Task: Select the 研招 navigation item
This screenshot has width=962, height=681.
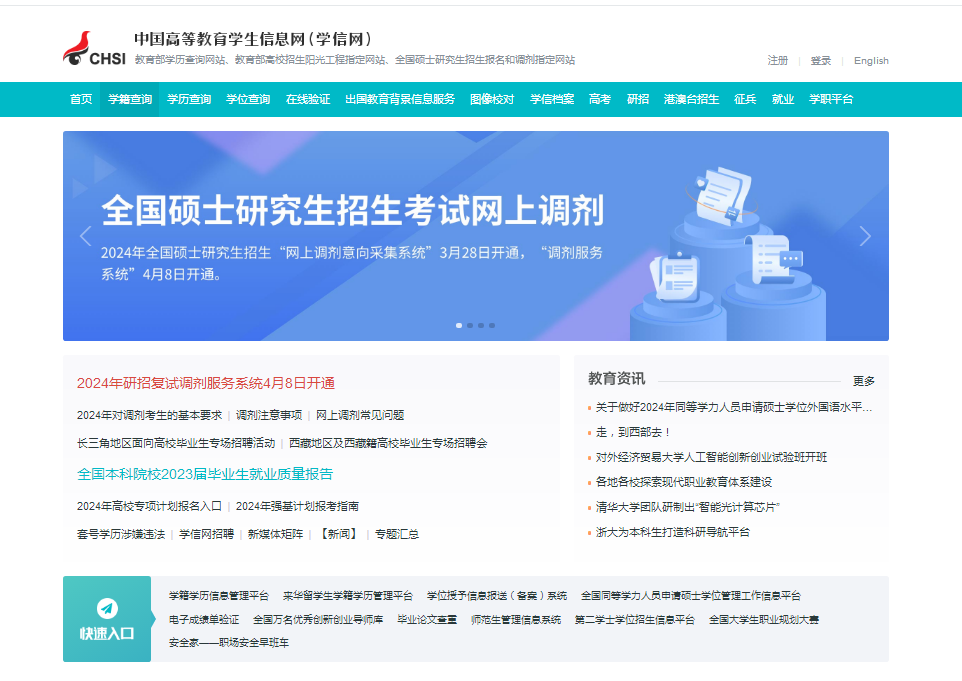Action: pos(638,99)
